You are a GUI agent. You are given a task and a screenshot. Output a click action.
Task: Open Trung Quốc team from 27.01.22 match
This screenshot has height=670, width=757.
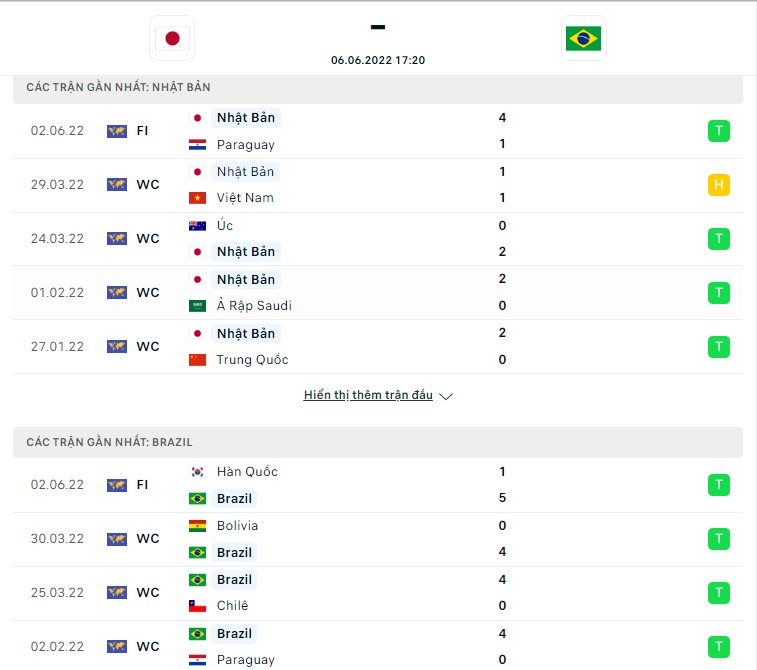(x=252, y=360)
